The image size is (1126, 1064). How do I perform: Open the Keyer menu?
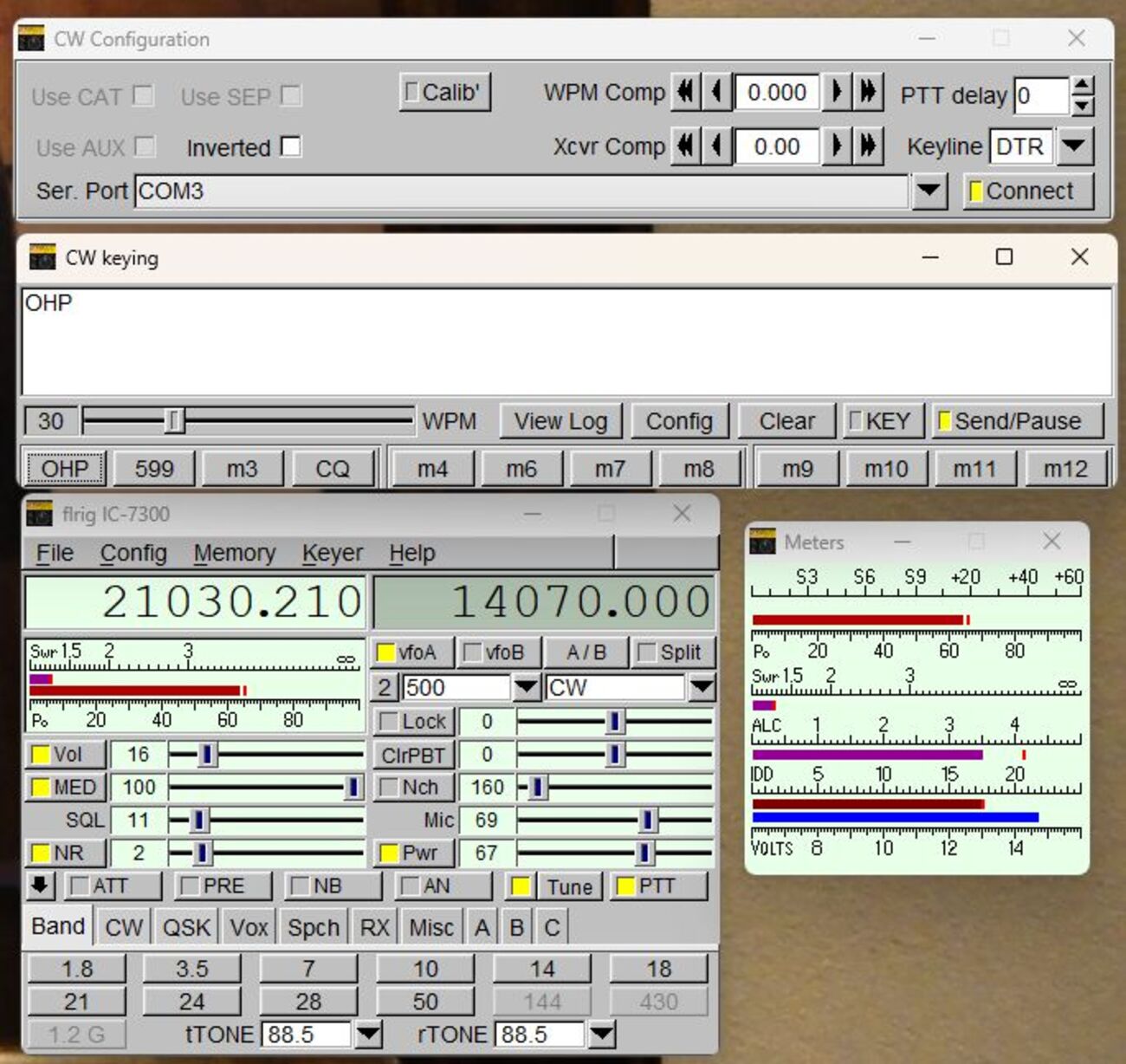coord(333,552)
